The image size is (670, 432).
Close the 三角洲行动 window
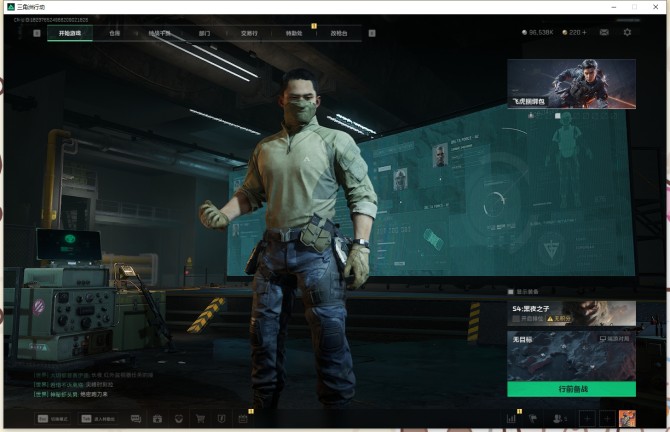point(655,7)
